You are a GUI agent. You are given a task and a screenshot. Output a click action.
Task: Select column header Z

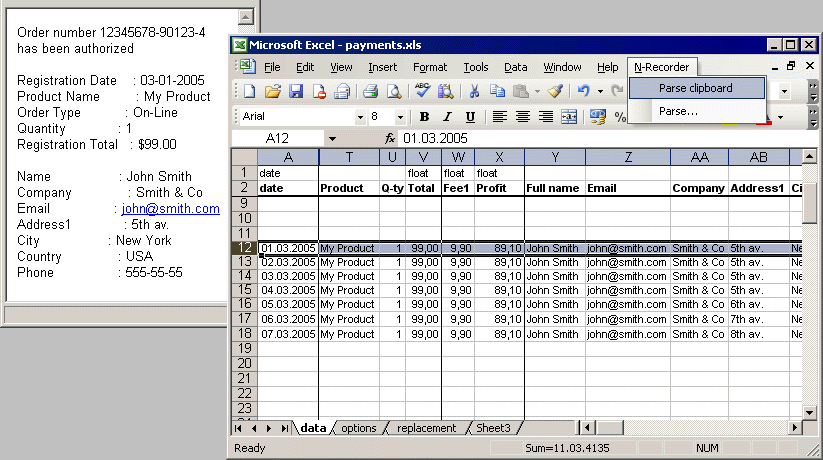628,157
